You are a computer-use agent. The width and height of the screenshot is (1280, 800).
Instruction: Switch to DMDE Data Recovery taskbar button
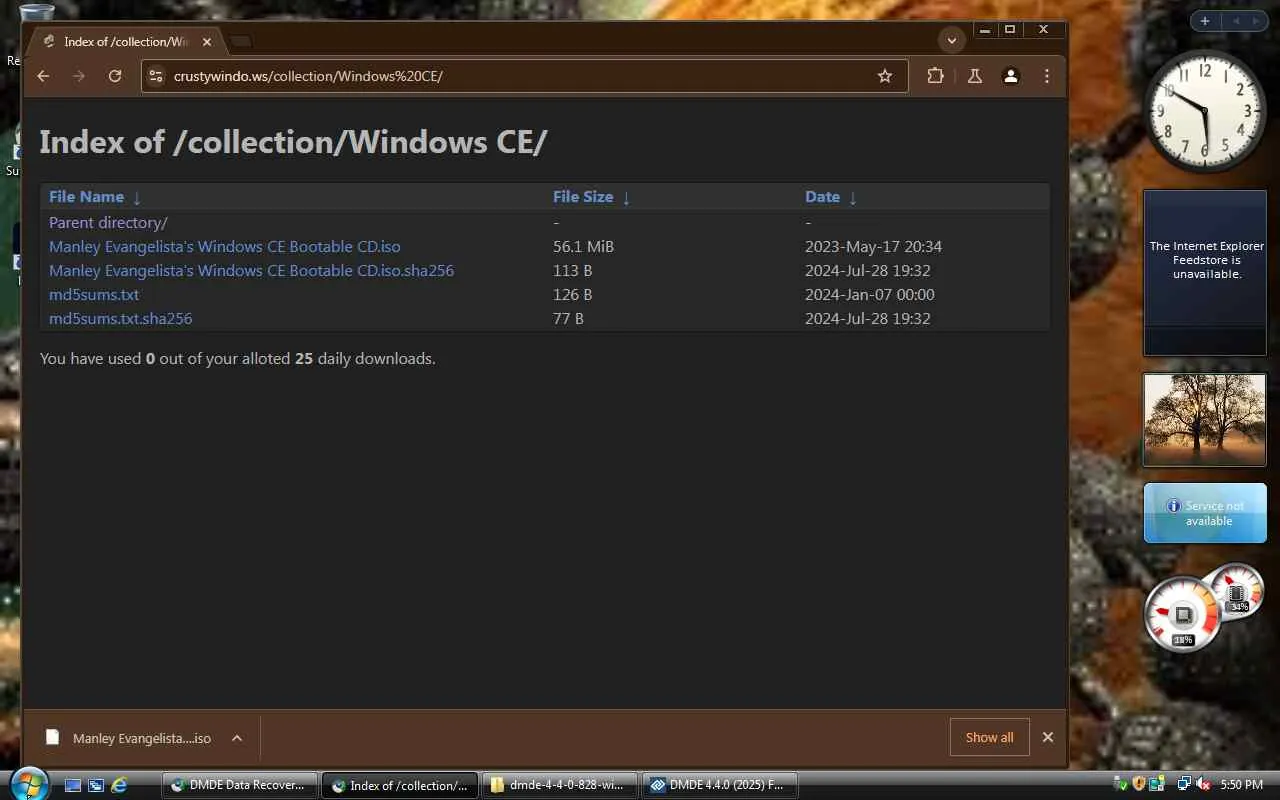(240, 786)
